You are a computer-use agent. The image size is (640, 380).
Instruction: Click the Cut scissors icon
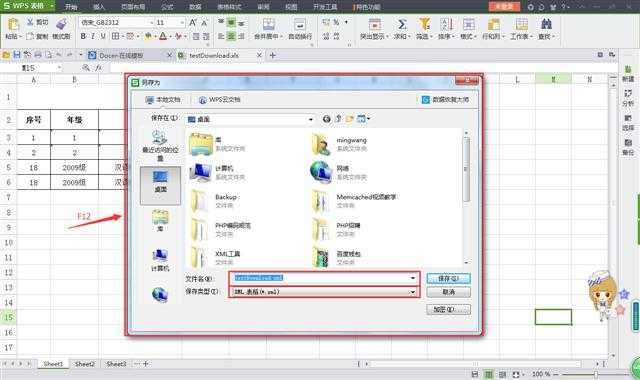click(x=30, y=22)
